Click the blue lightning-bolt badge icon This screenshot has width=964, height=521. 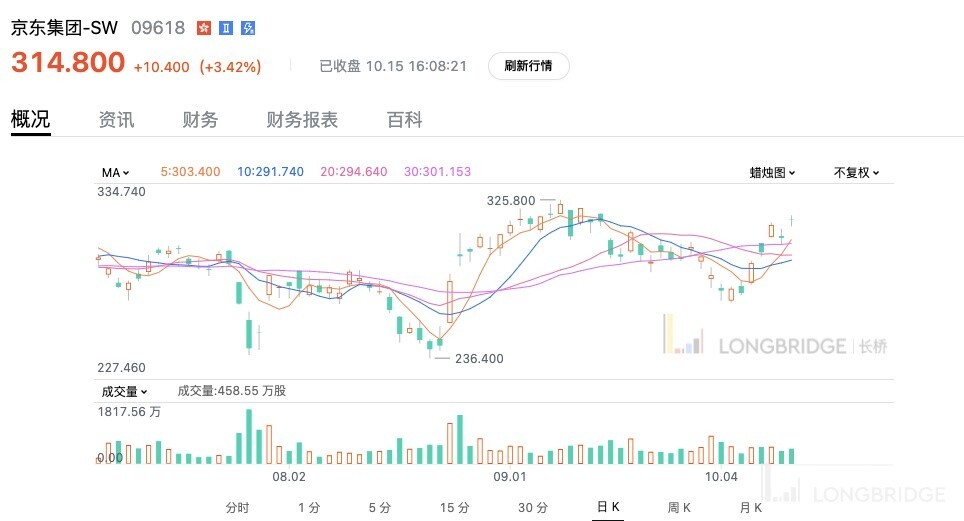pyautogui.click(x=248, y=28)
